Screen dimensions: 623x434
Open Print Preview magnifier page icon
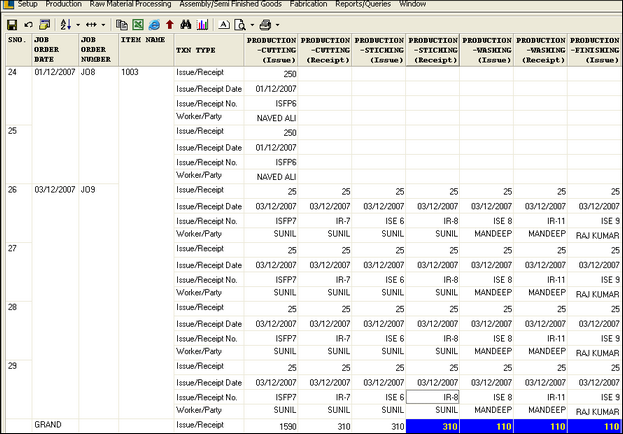point(240,25)
